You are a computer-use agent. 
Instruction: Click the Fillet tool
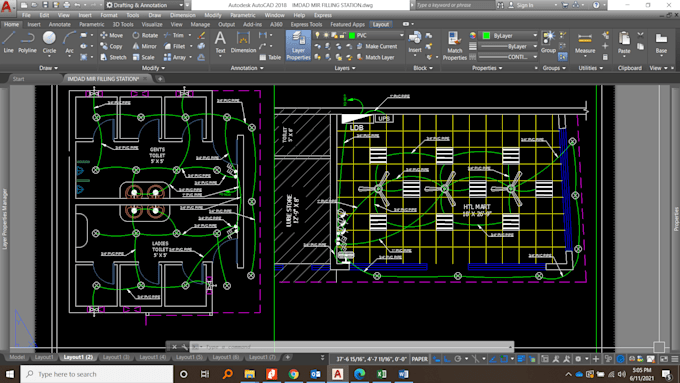pyautogui.click(x=175, y=46)
